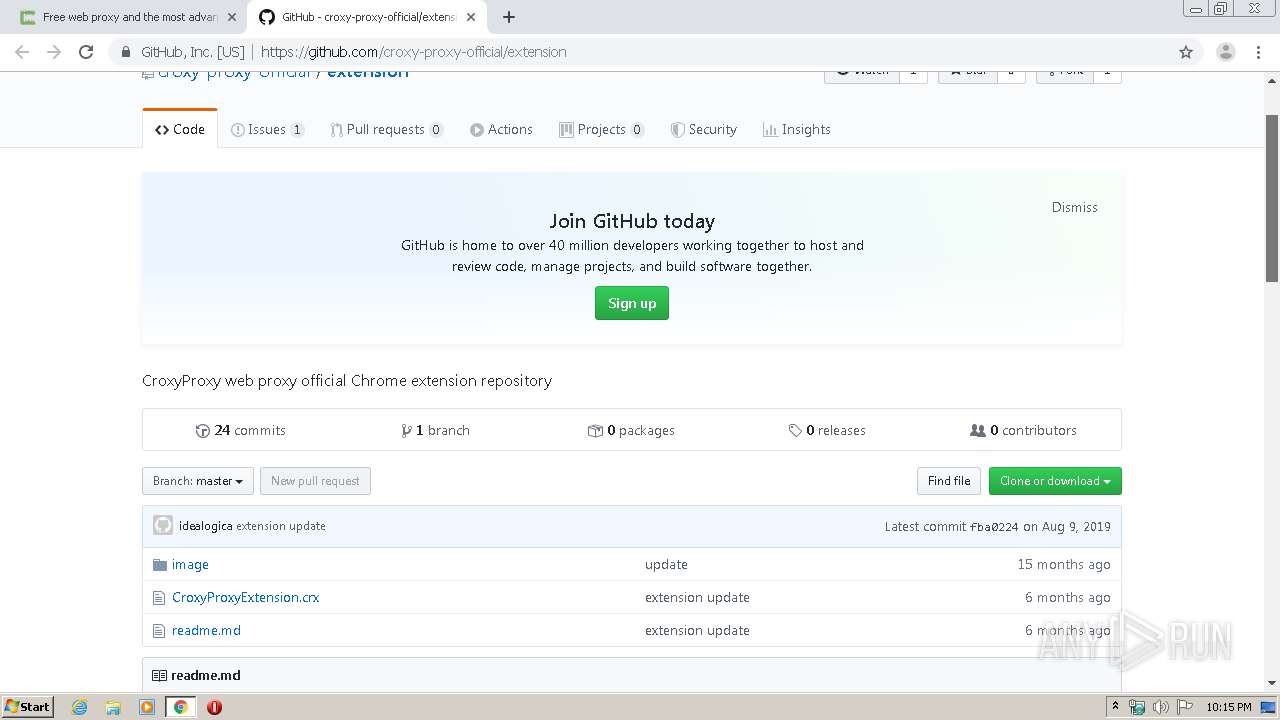Click the New pull request button
Screen dimensions: 1280x720
click(315, 481)
